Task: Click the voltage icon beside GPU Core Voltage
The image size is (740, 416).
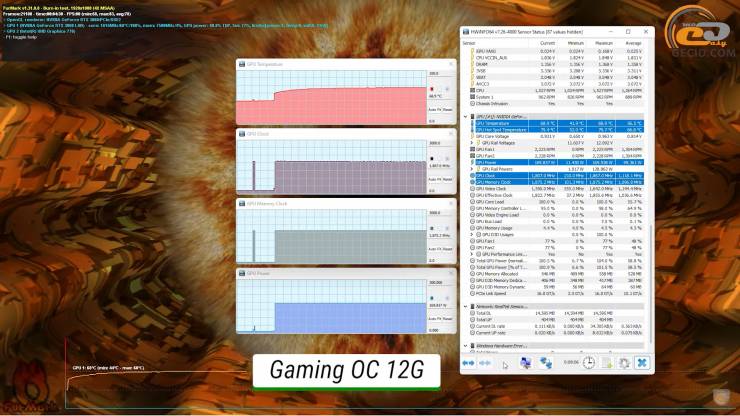Action: (472, 136)
